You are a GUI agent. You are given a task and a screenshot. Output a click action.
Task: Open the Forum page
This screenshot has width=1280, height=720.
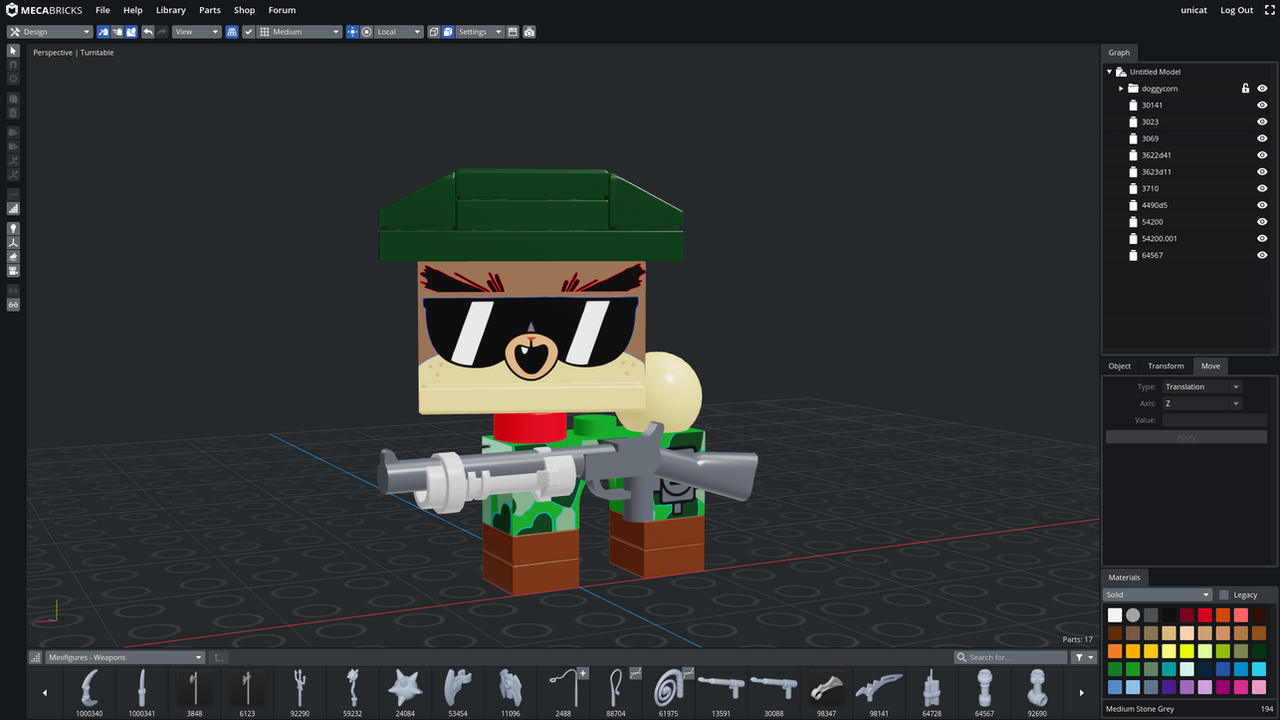[282, 10]
